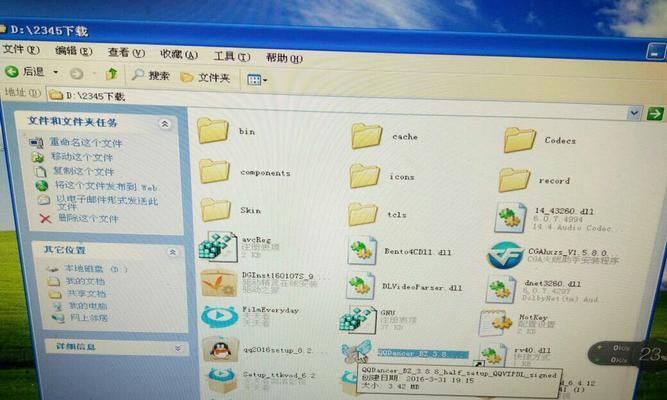This screenshot has width=667, height=400.
Task: Select the cache folder icon
Action: [x=366, y=136]
